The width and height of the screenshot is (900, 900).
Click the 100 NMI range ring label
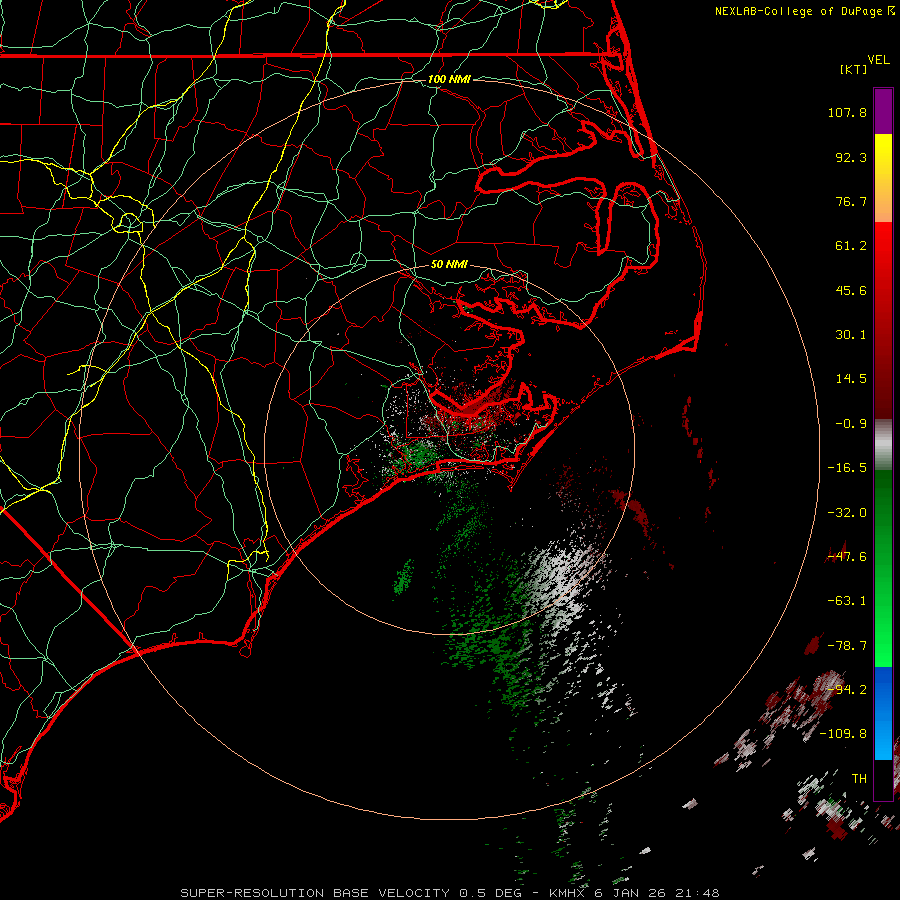[x=449, y=79]
